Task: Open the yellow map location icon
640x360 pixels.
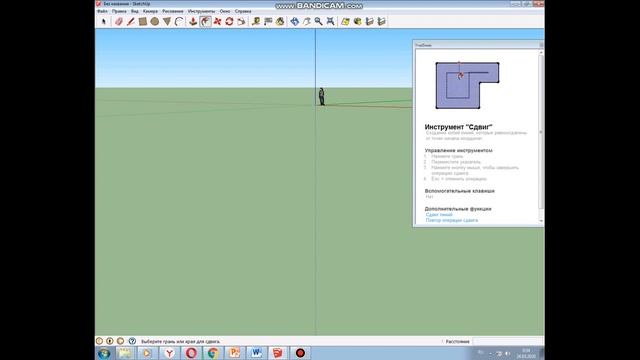Action: [x=345, y=22]
